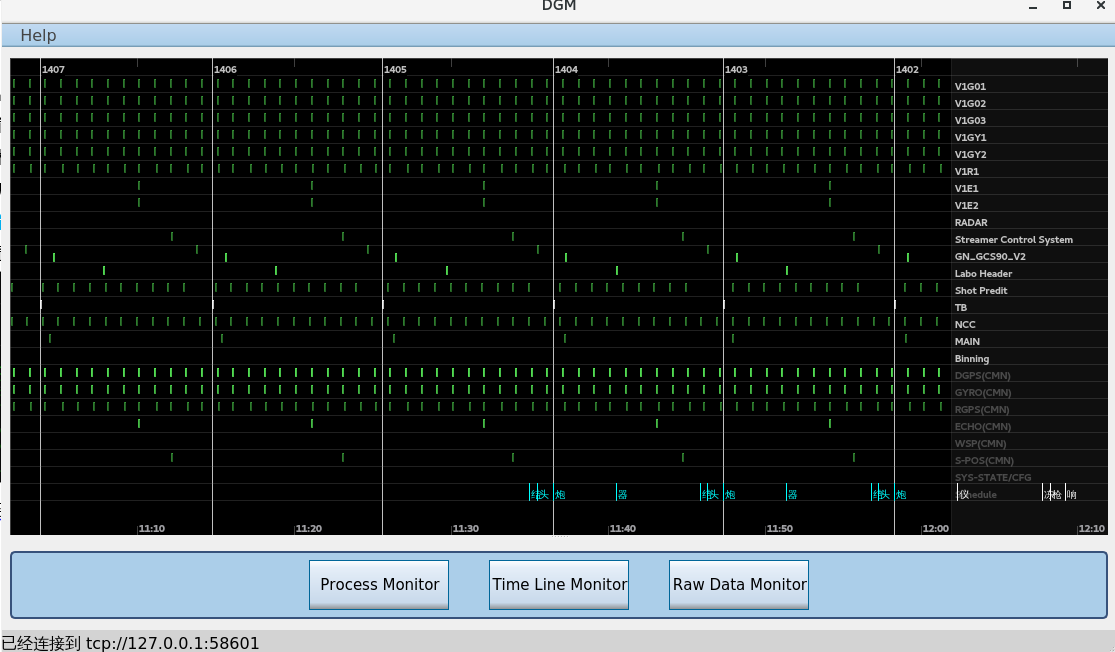Viewport: 1115px width, 652px height.
Task: Select the Streamer Control System row label
Action: 1013,240
